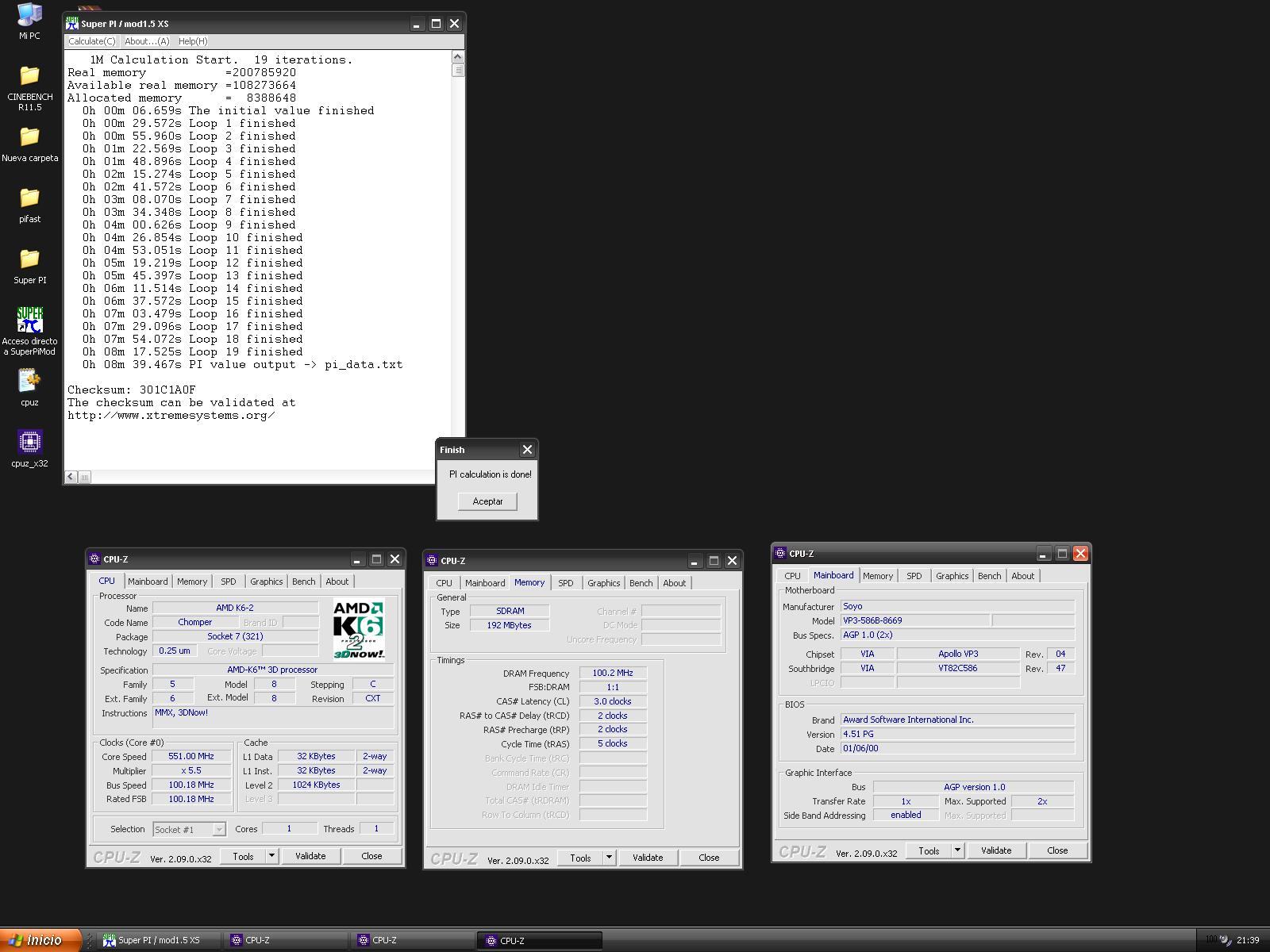
Task: Click Validate in Mainboard window
Action: tap(996, 850)
